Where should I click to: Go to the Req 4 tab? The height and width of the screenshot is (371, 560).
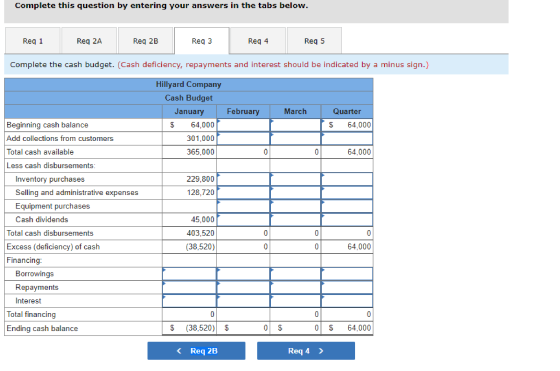258,41
